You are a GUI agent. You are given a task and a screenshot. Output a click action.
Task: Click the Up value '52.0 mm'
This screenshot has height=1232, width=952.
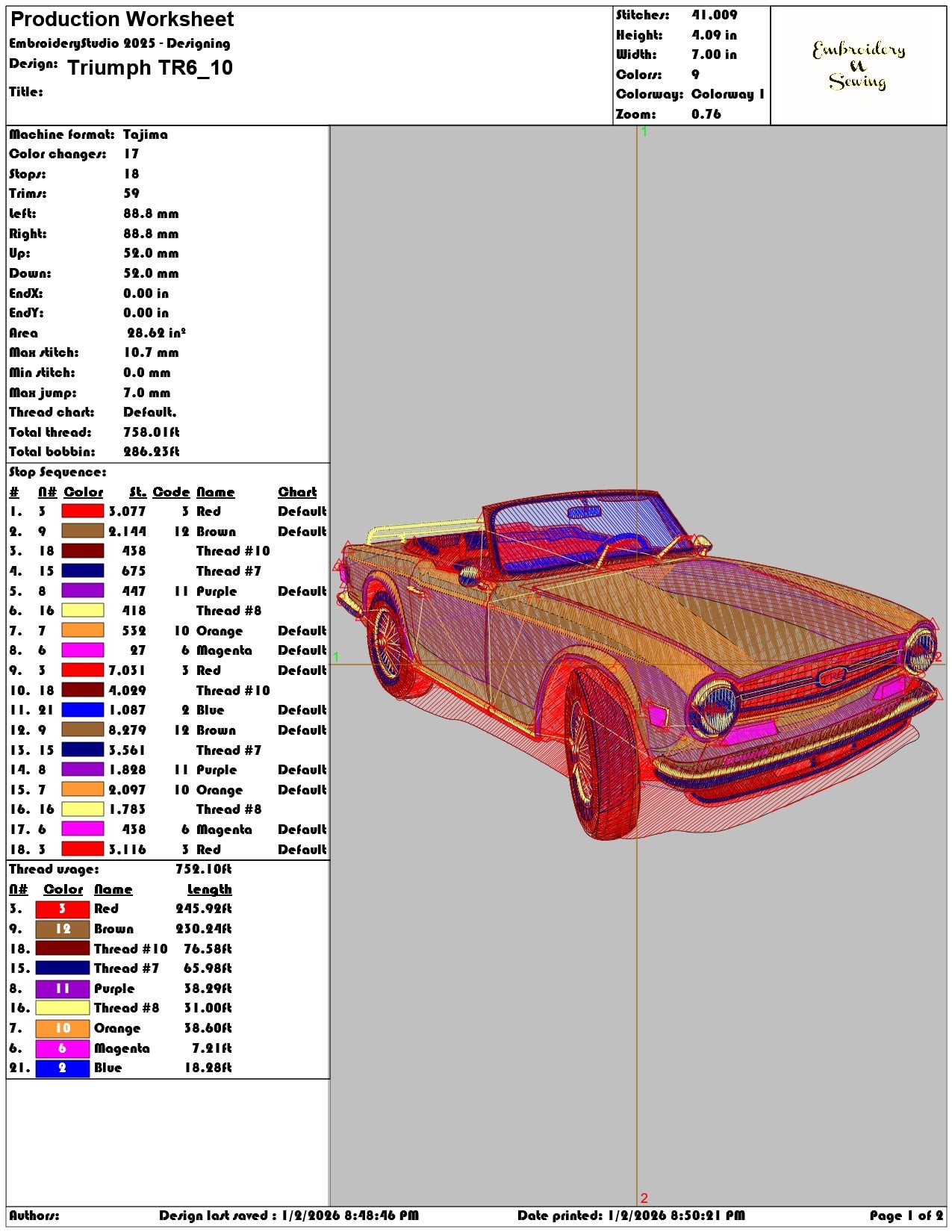[x=151, y=253]
